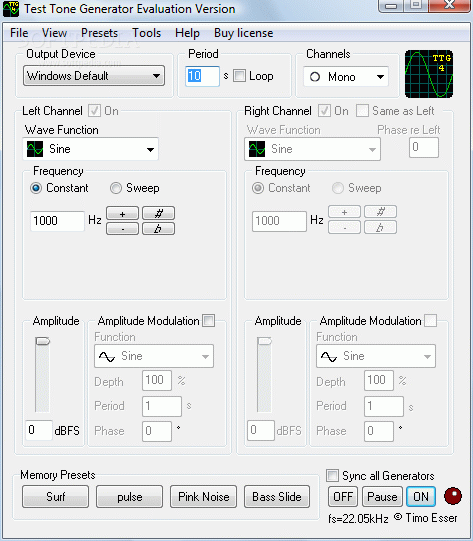Click the Buy license menu item
473x541 pixels.
pyautogui.click(x=244, y=33)
